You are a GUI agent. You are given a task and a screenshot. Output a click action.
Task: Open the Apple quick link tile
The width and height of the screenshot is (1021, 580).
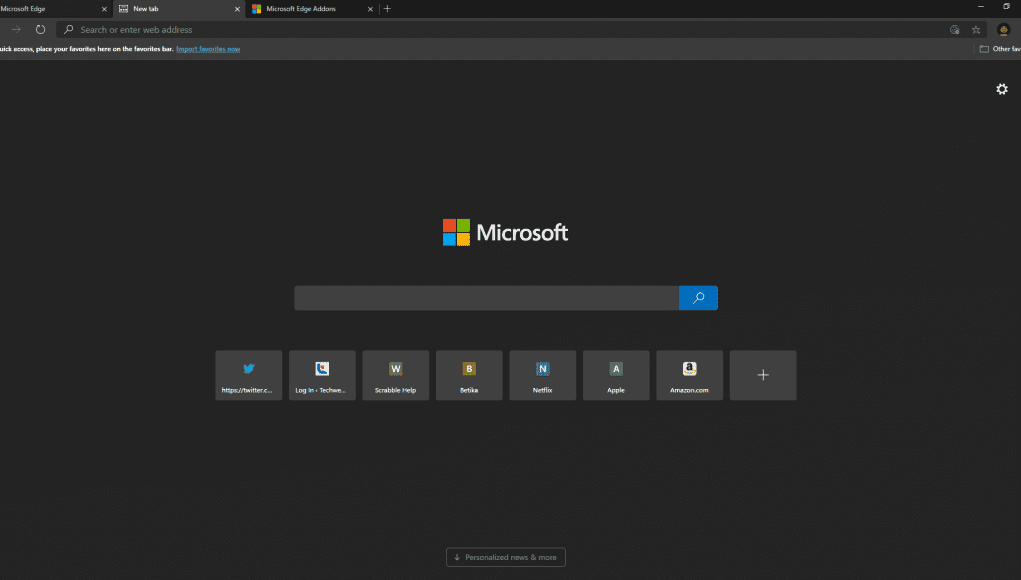[616, 375]
